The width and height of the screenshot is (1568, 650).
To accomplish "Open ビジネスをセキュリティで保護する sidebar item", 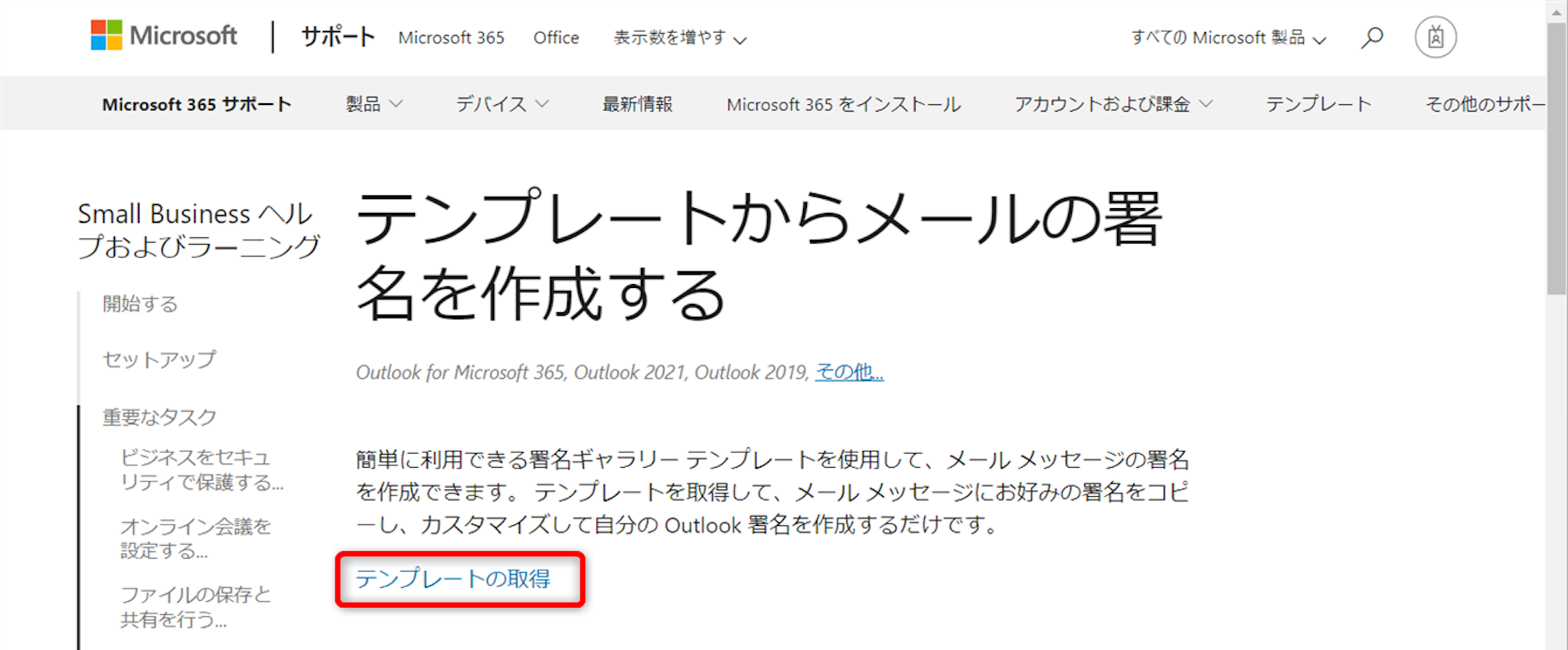I will tap(202, 470).
